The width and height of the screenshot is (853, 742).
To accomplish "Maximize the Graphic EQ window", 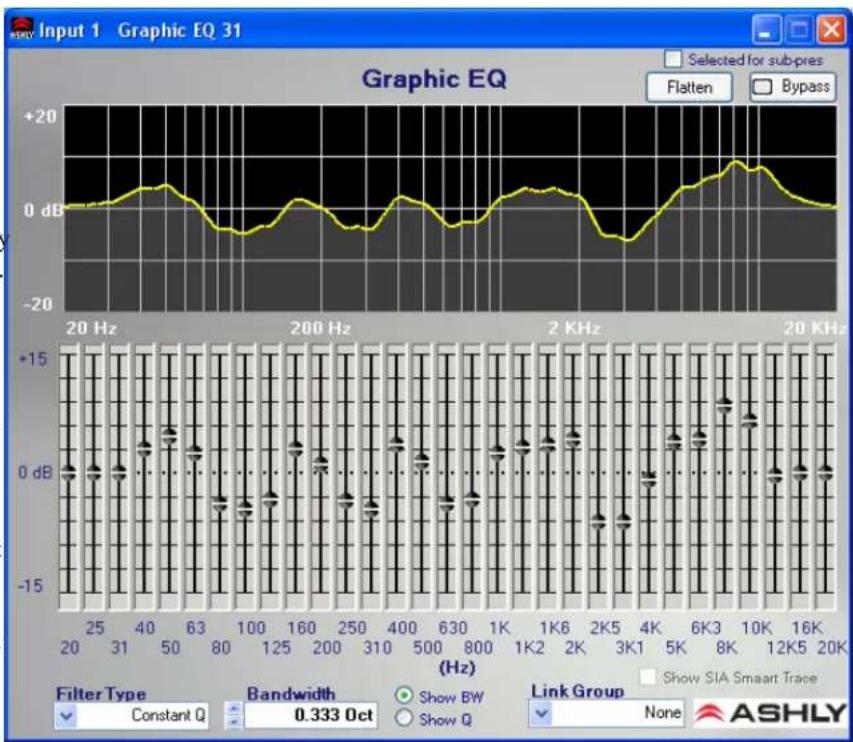I will click(x=799, y=29).
